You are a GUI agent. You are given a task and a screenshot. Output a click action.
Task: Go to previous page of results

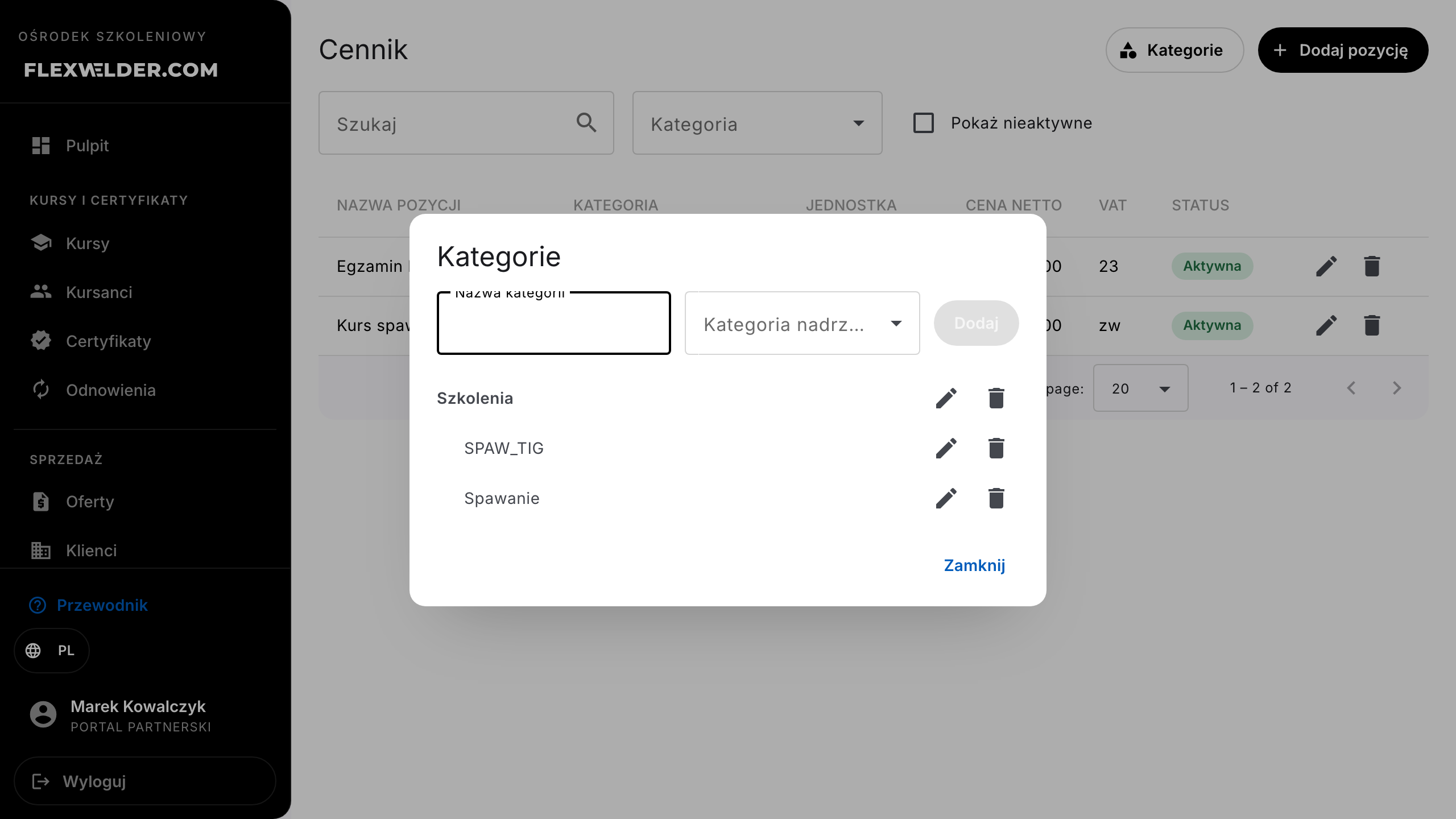(x=1351, y=388)
